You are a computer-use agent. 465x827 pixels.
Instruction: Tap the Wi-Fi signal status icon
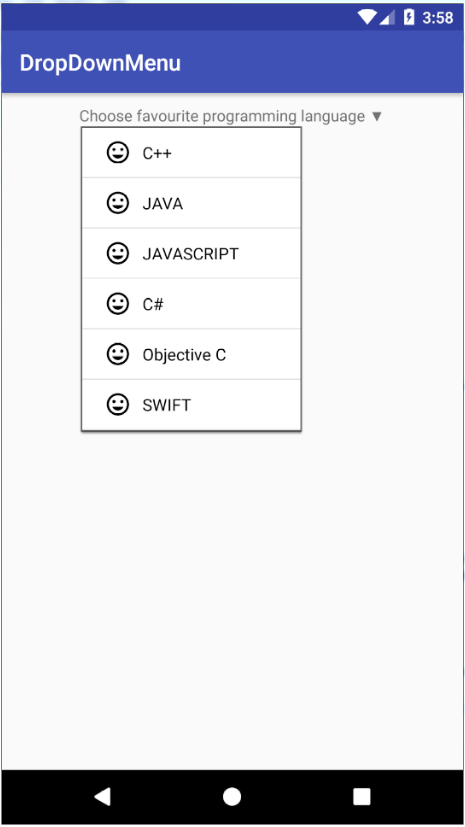pos(367,17)
